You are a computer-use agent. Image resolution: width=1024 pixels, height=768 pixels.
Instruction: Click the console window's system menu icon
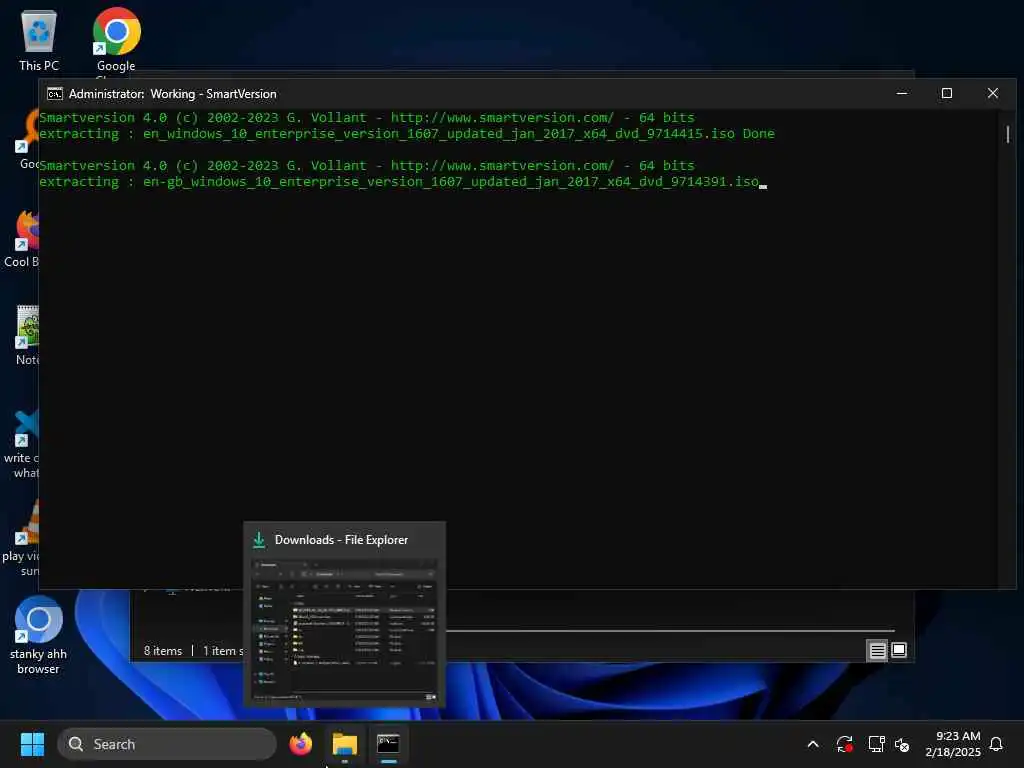pyautogui.click(x=55, y=94)
